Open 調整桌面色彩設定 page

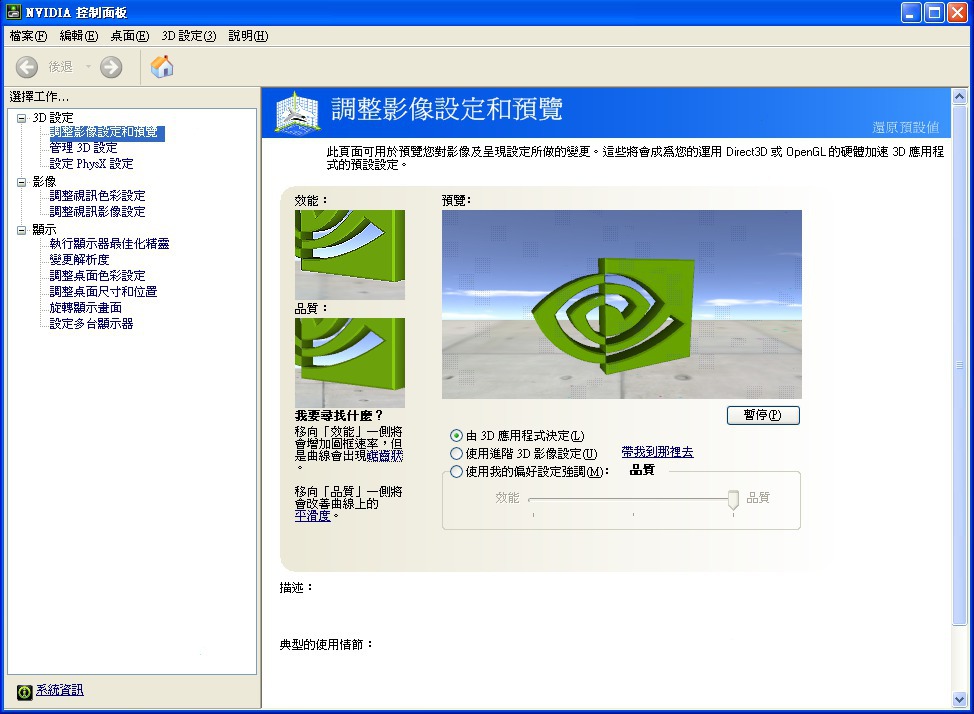tap(98, 276)
